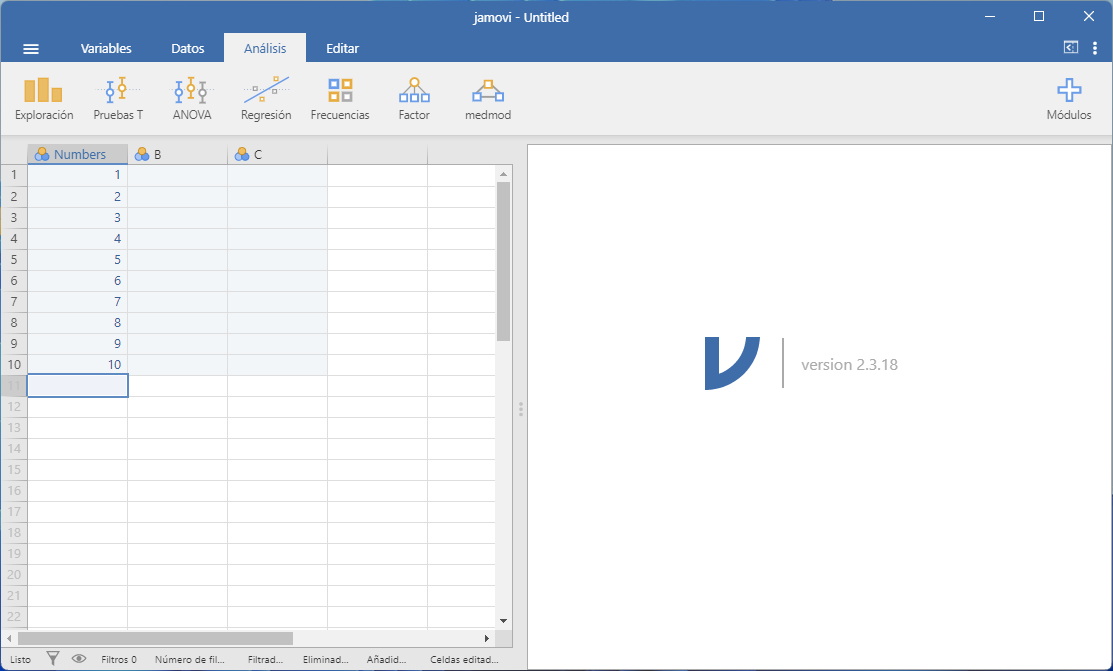1113x671 pixels.
Task: Toggle the filter funnel in the status bar
Action: (x=54, y=659)
